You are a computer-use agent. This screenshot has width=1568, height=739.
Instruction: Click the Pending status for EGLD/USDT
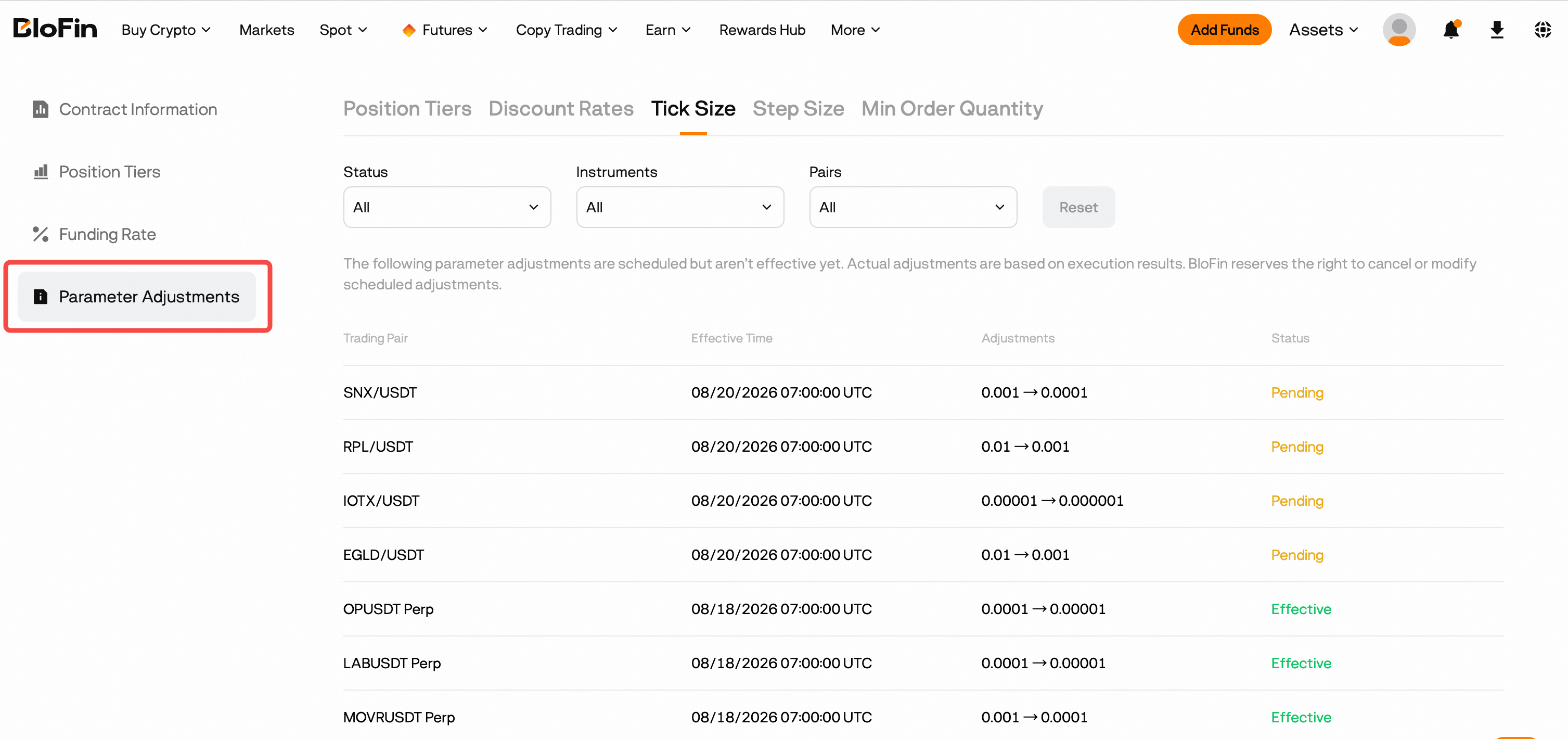pyautogui.click(x=1297, y=555)
